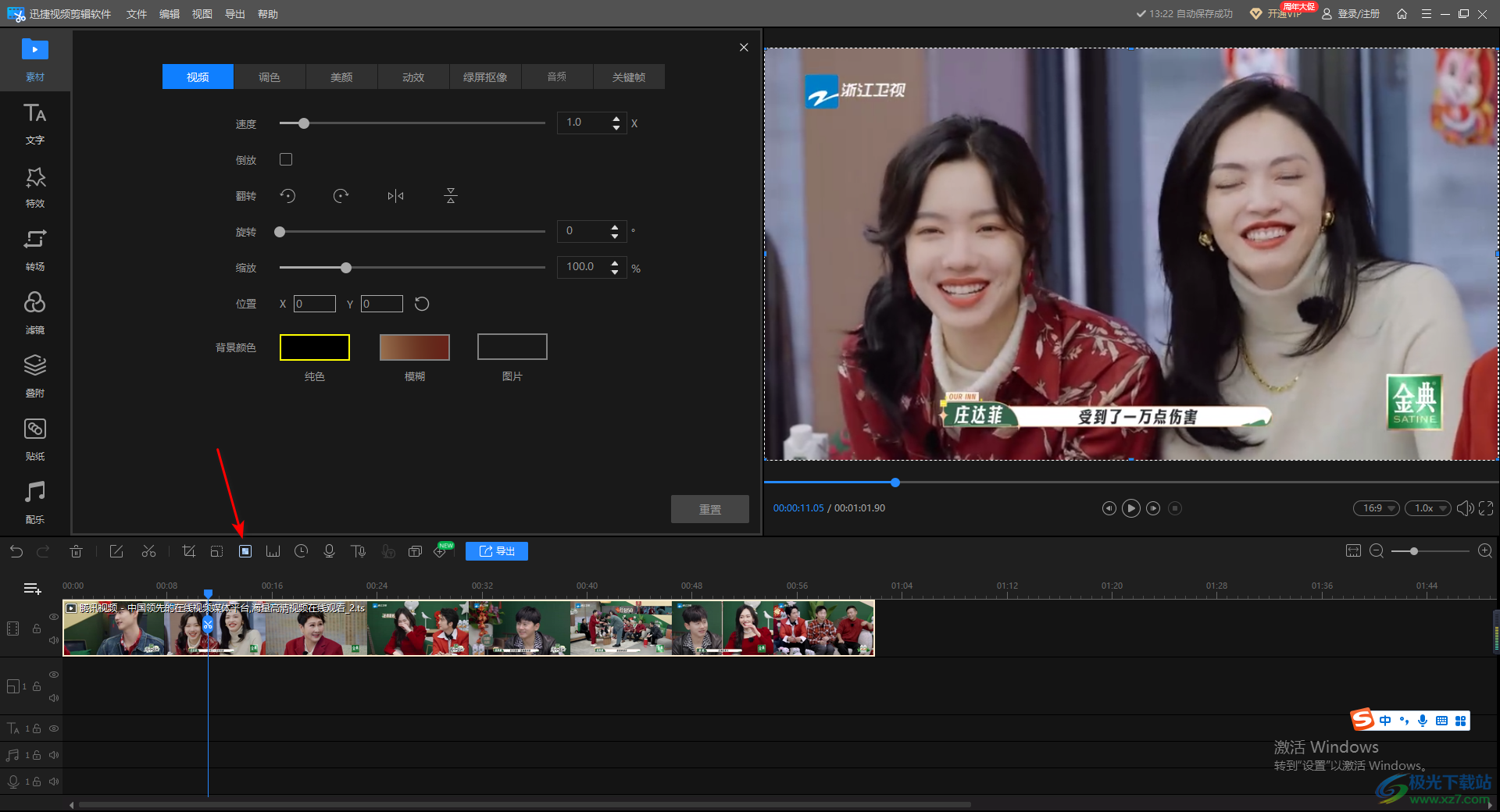
Task: Select the 模糊 blur background swatch
Action: [x=415, y=347]
